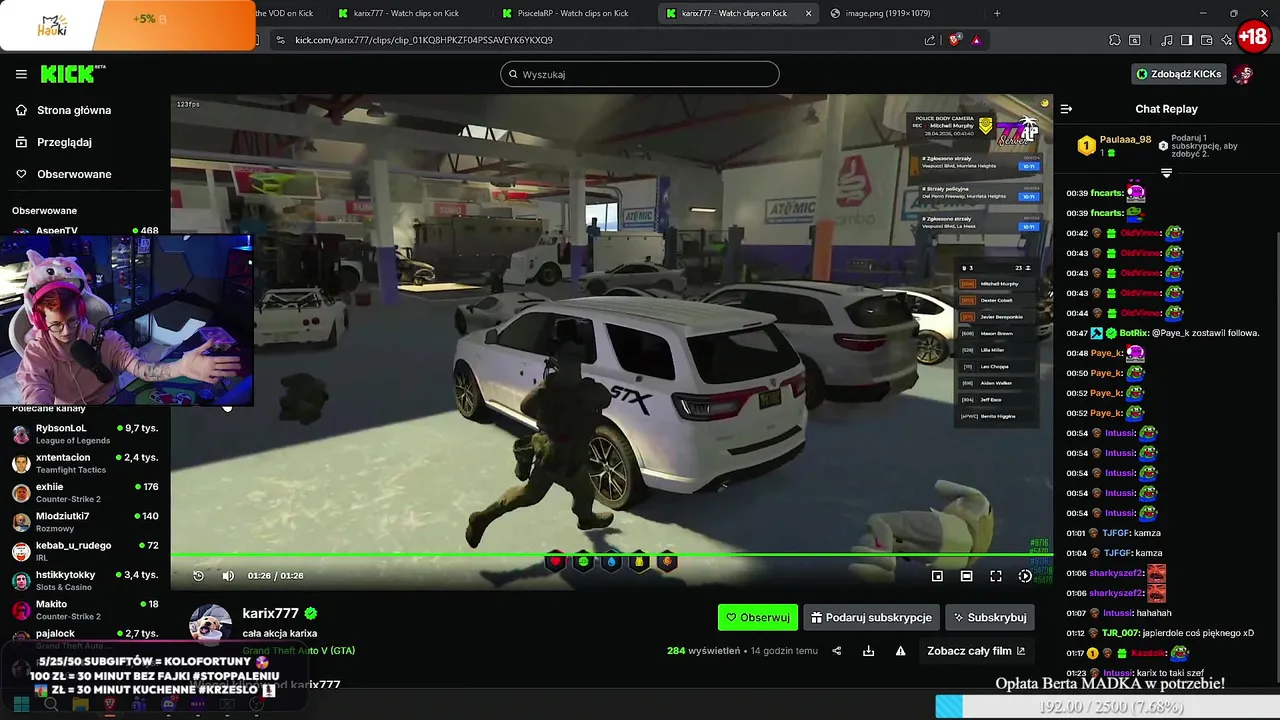Image resolution: width=1280 pixels, height=720 pixels.
Task: Toggle the browser sidebar panel icon
Action: 1186,40
